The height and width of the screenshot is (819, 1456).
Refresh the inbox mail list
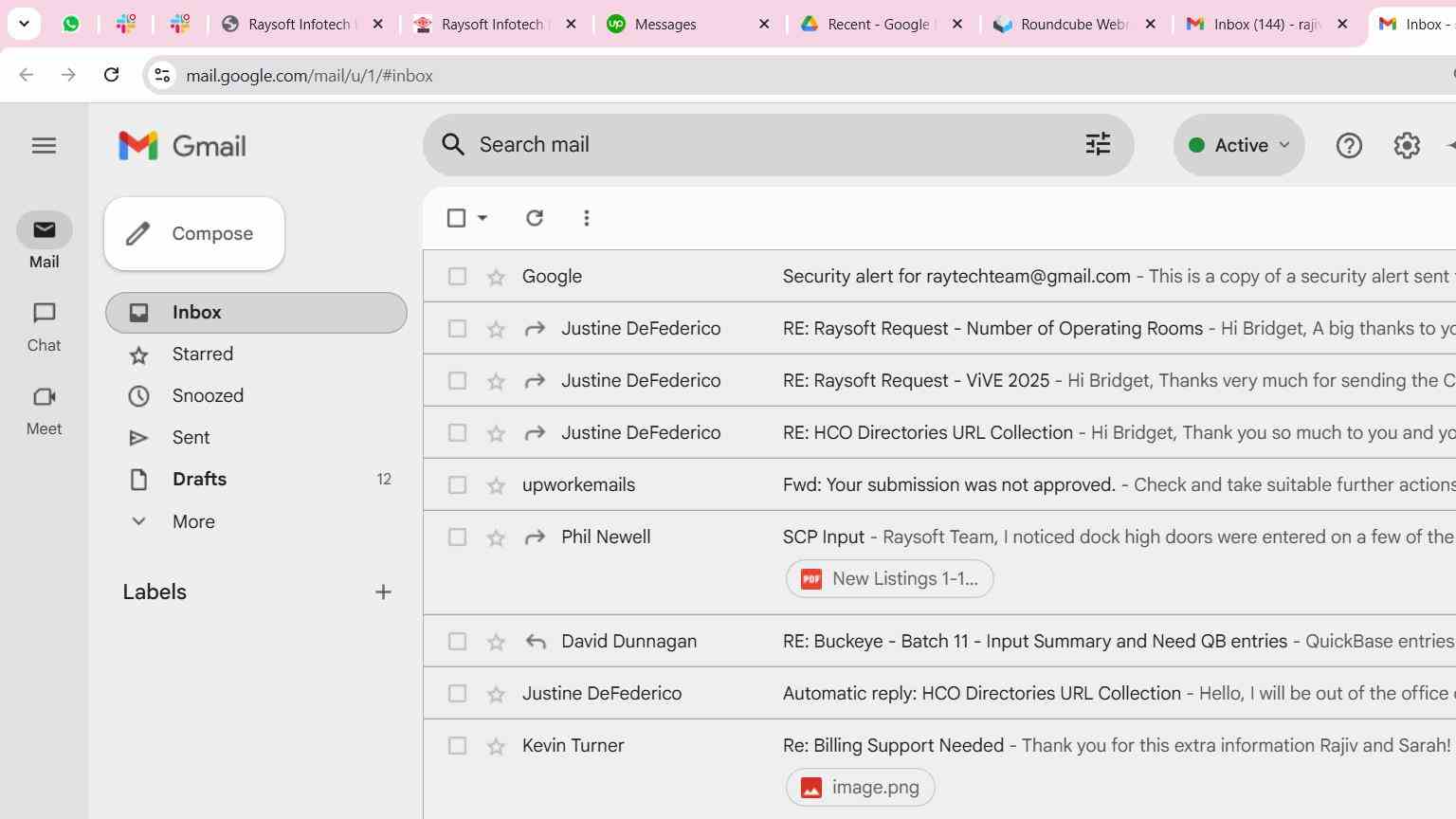pos(535,218)
